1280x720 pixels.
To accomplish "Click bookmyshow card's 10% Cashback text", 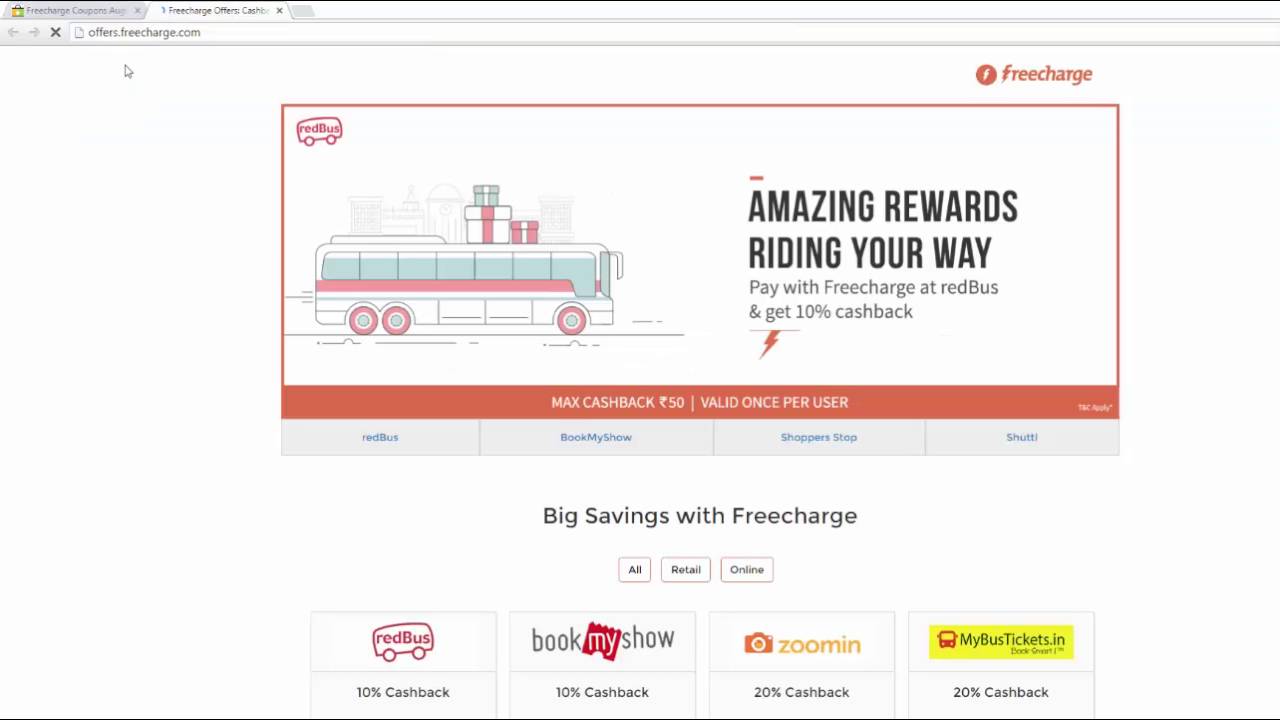I will click(602, 692).
